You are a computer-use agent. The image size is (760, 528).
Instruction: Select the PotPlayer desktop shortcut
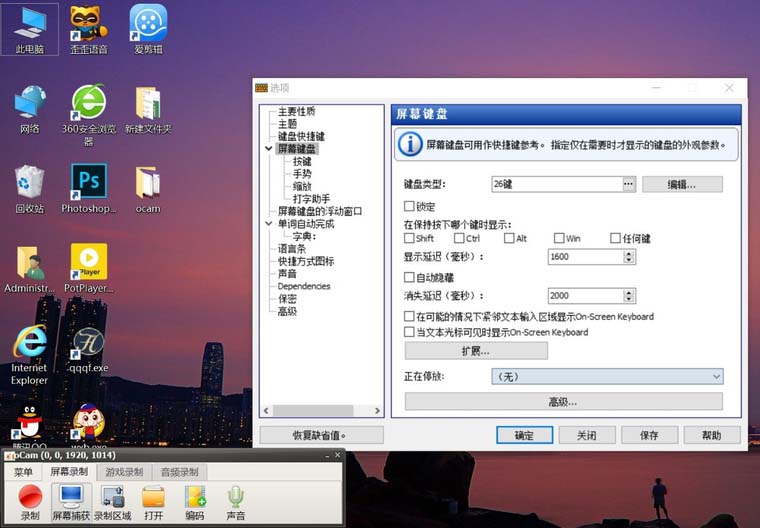point(89,269)
